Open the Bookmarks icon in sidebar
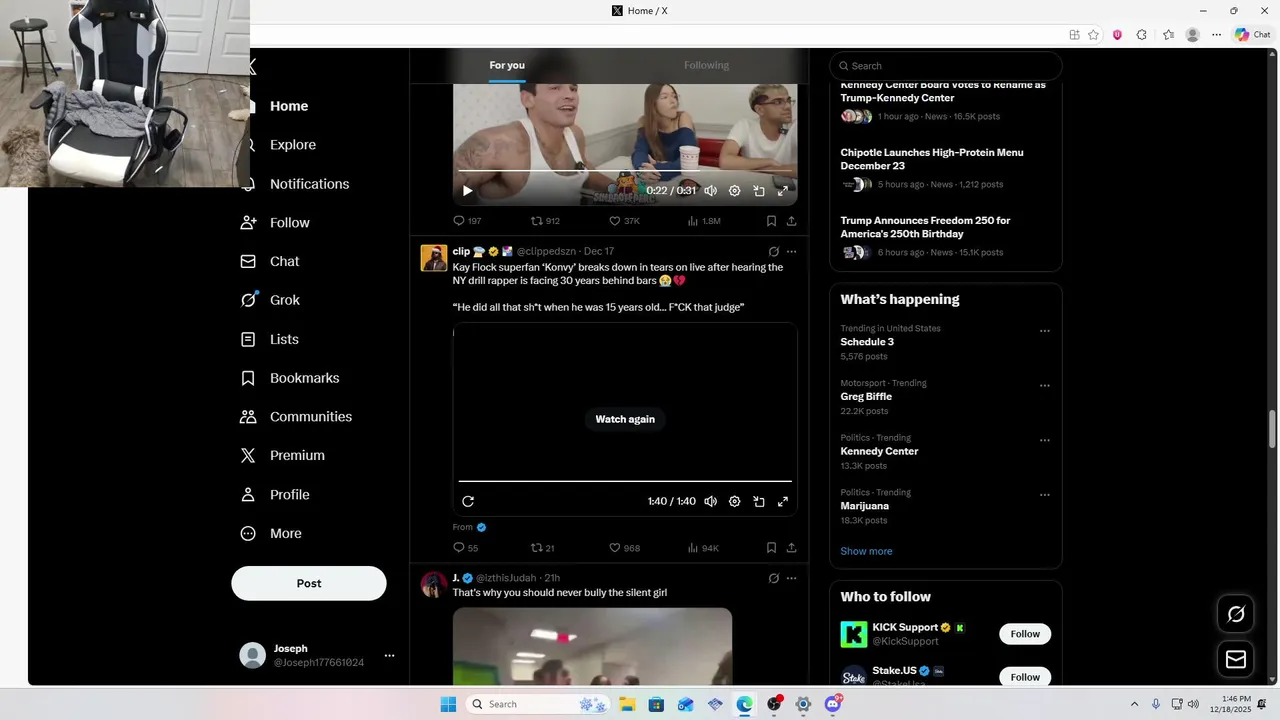 (249, 378)
